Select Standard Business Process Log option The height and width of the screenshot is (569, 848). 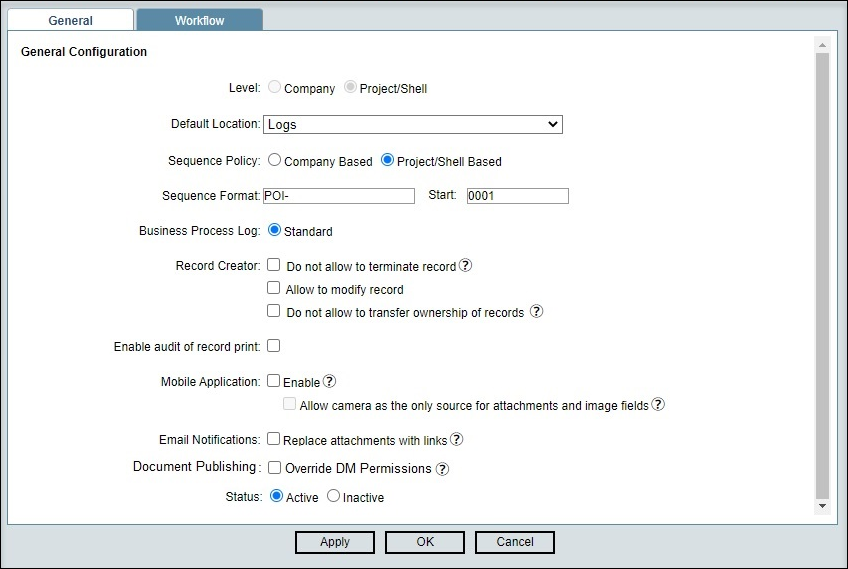point(275,230)
